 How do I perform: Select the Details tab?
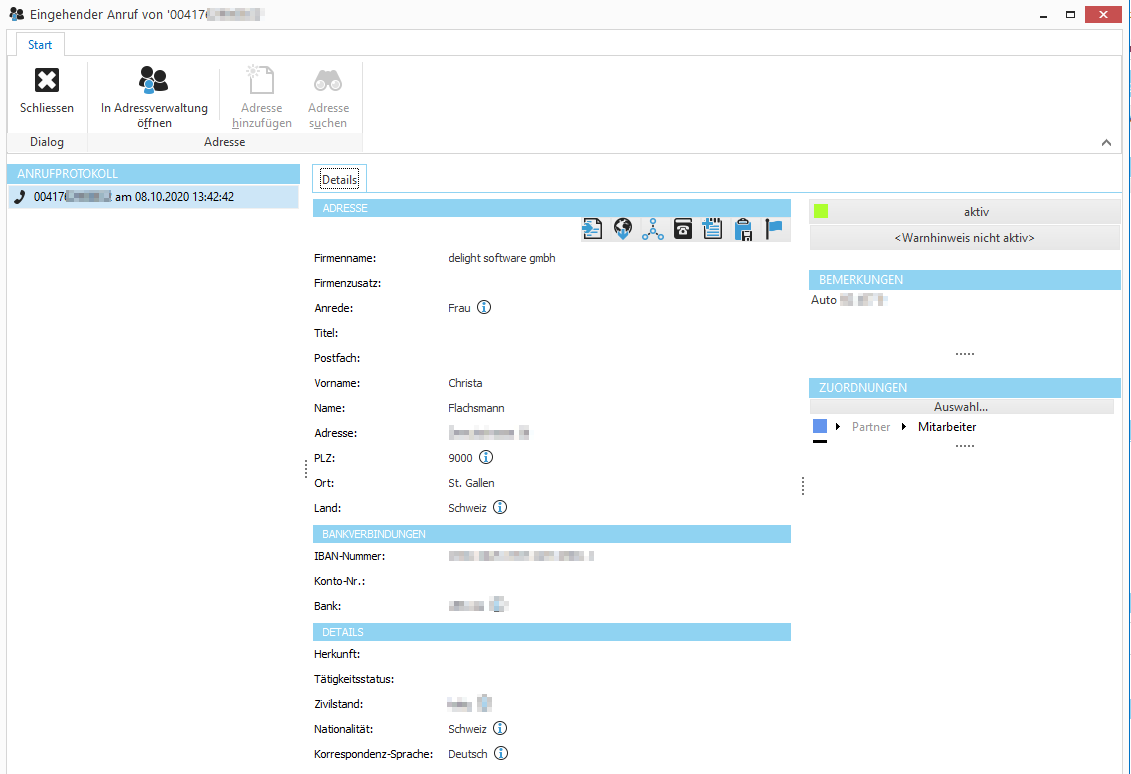coord(339,179)
